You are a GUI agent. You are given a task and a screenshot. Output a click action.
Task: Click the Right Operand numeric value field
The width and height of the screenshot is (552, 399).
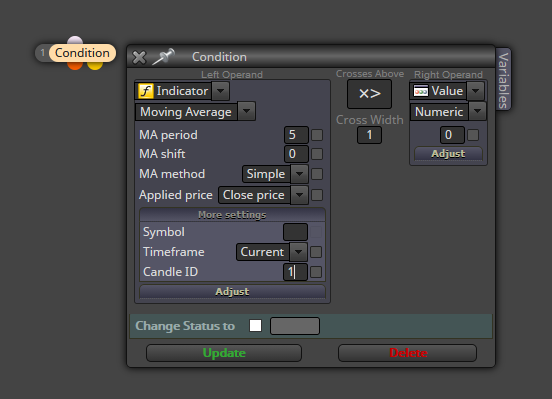(452, 135)
